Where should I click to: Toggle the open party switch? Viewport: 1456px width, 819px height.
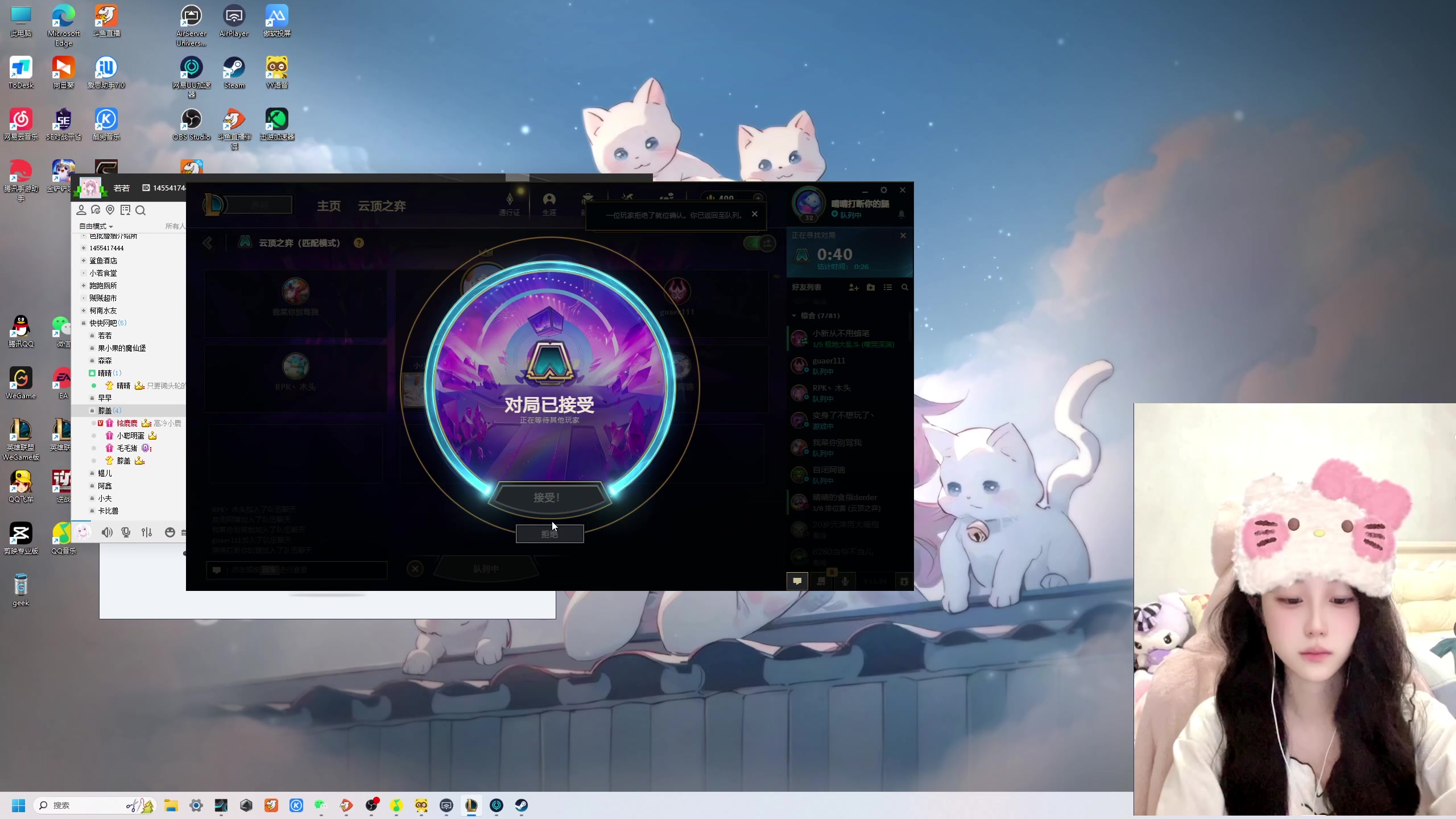(759, 244)
